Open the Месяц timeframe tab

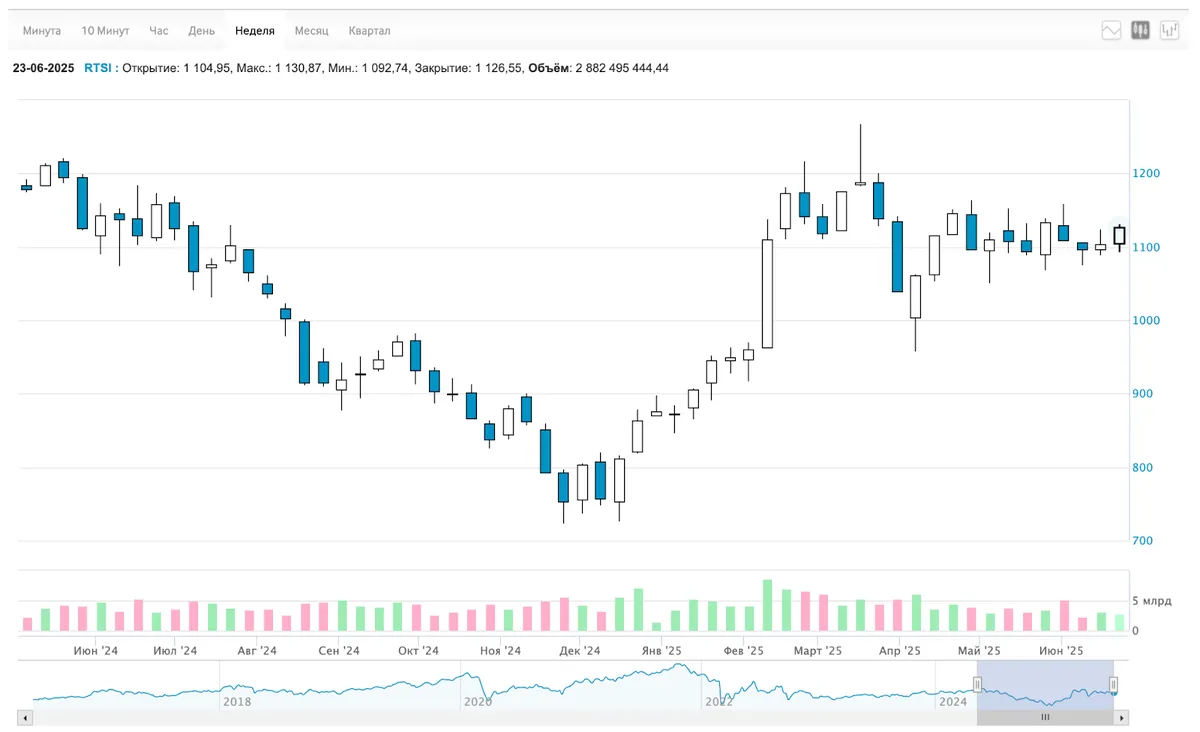click(x=312, y=31)
